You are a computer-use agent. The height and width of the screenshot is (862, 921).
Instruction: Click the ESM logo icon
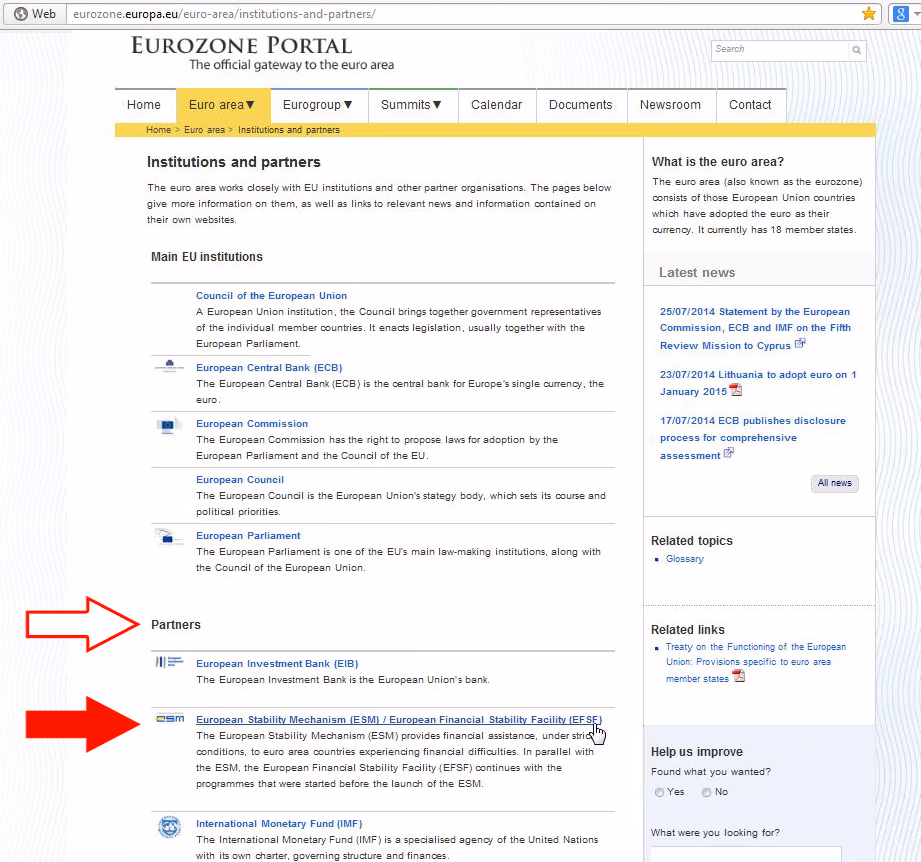pyautogui.click(x=170, y=718)
